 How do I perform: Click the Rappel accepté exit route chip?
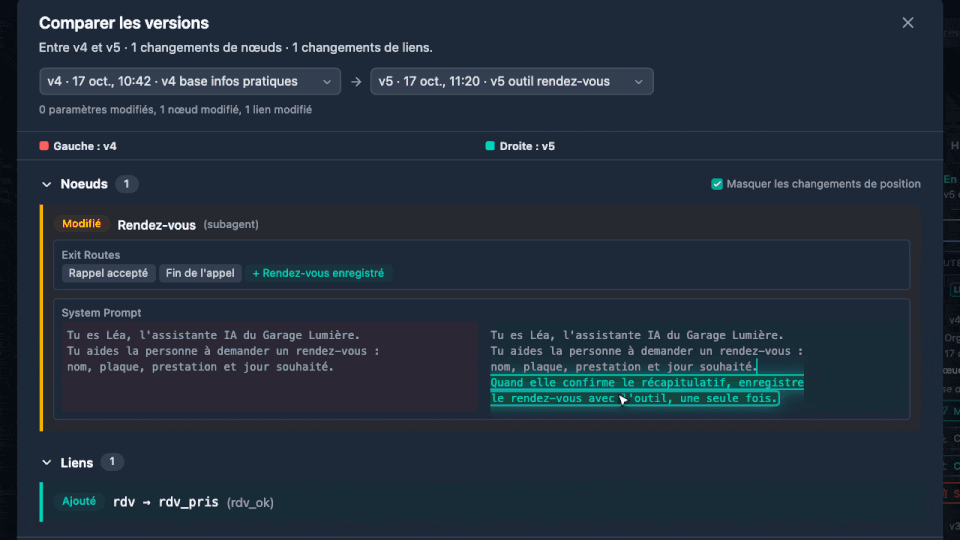click(108, 273)
